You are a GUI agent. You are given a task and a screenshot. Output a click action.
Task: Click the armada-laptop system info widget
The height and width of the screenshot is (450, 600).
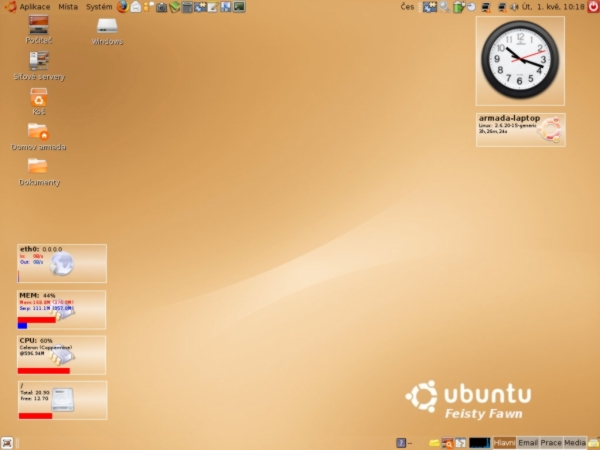coord(520,130)
